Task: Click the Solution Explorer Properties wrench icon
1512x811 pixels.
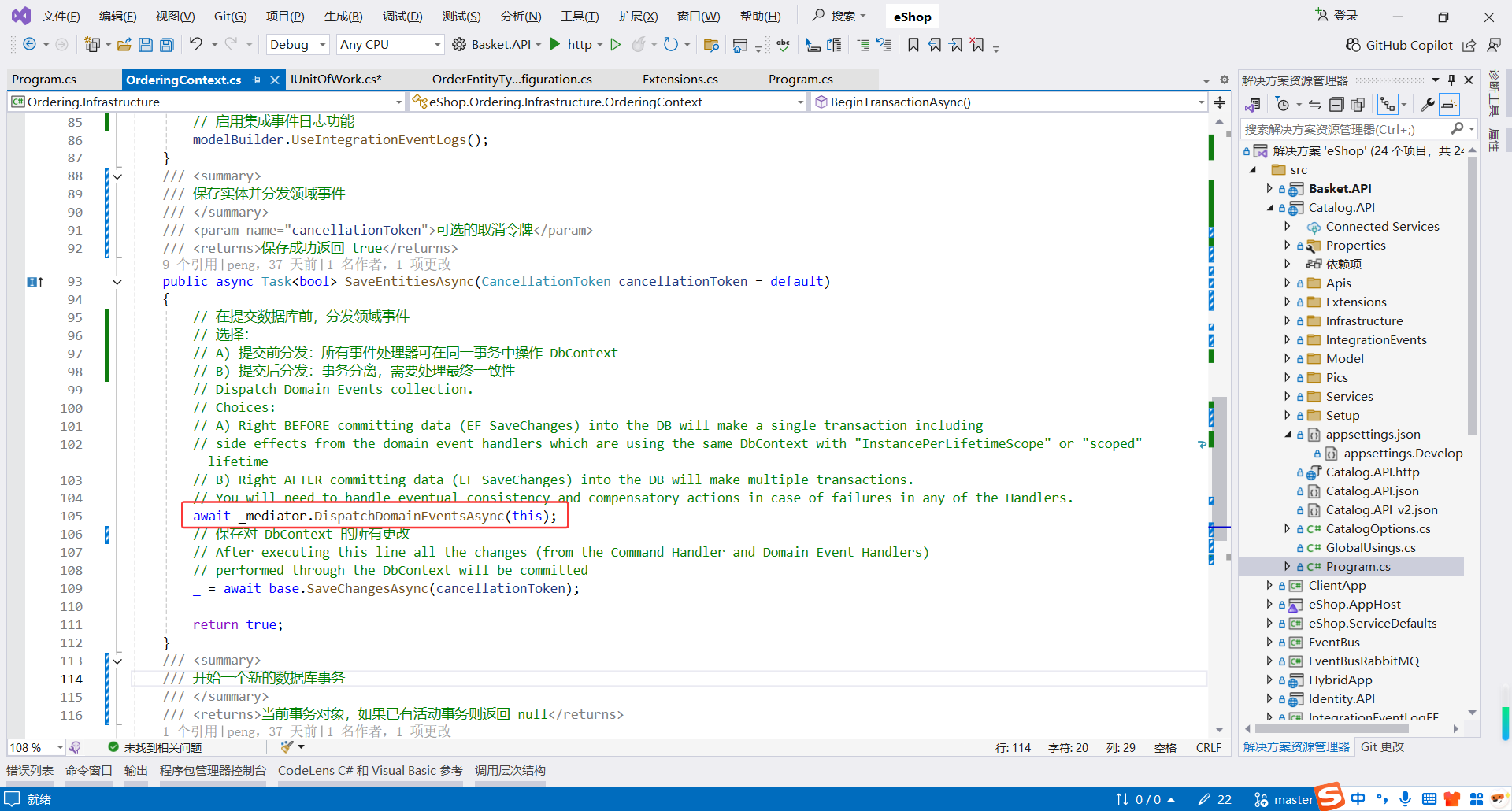Action: [x=1428, y=104]
